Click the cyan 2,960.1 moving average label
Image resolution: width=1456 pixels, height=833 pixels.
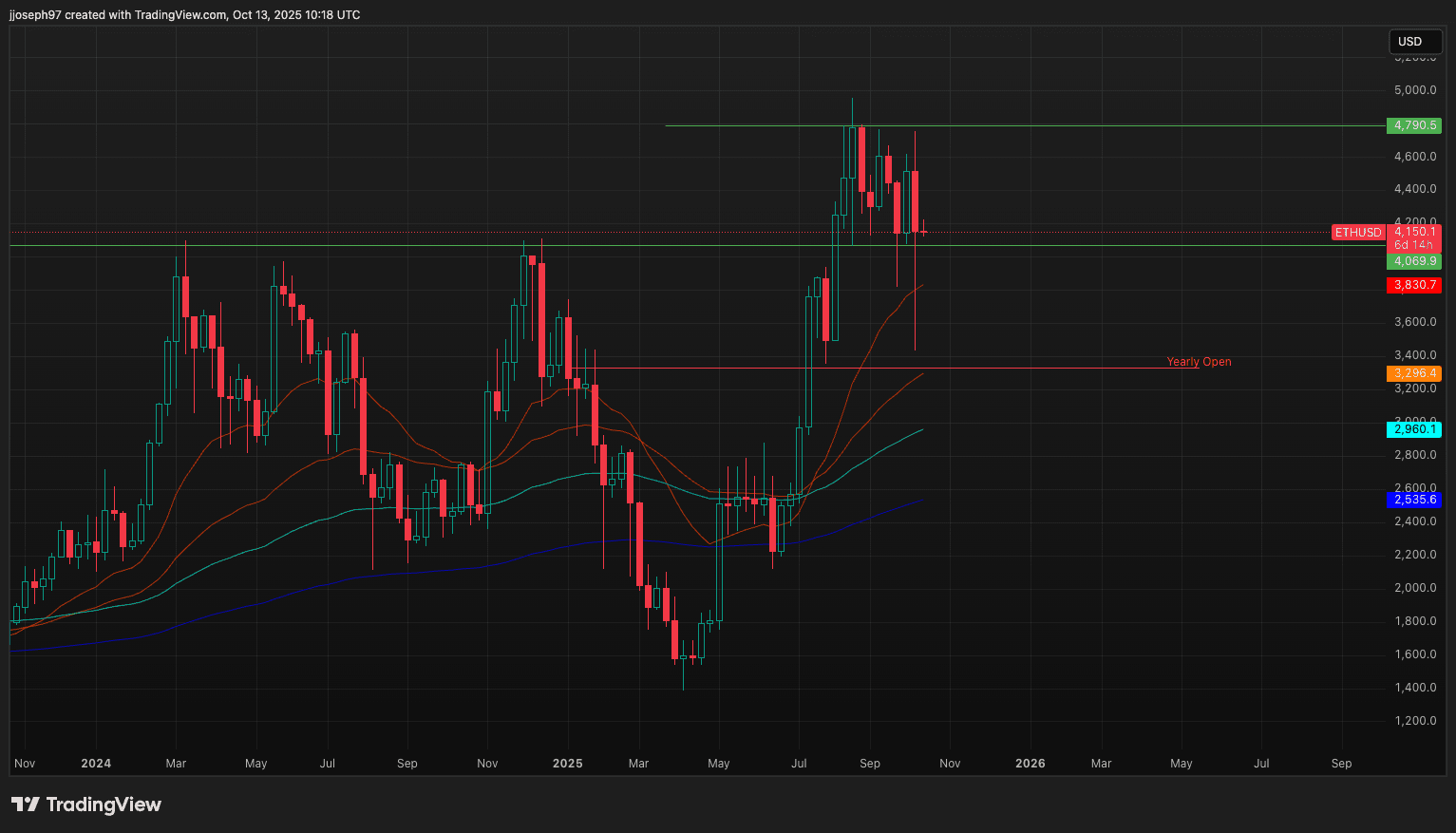(1413, 429)
